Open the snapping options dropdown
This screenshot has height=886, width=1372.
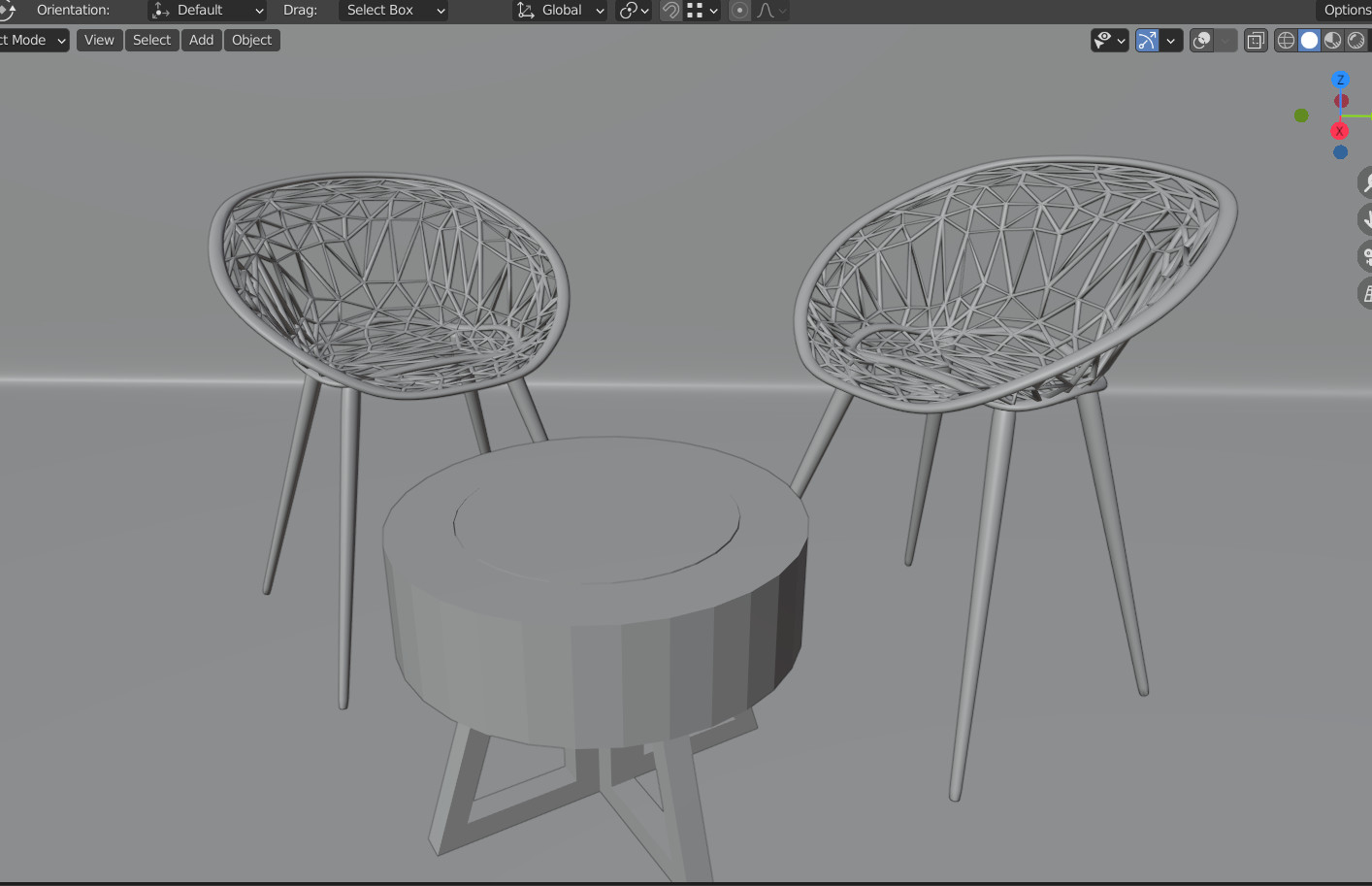pos(713,11)
